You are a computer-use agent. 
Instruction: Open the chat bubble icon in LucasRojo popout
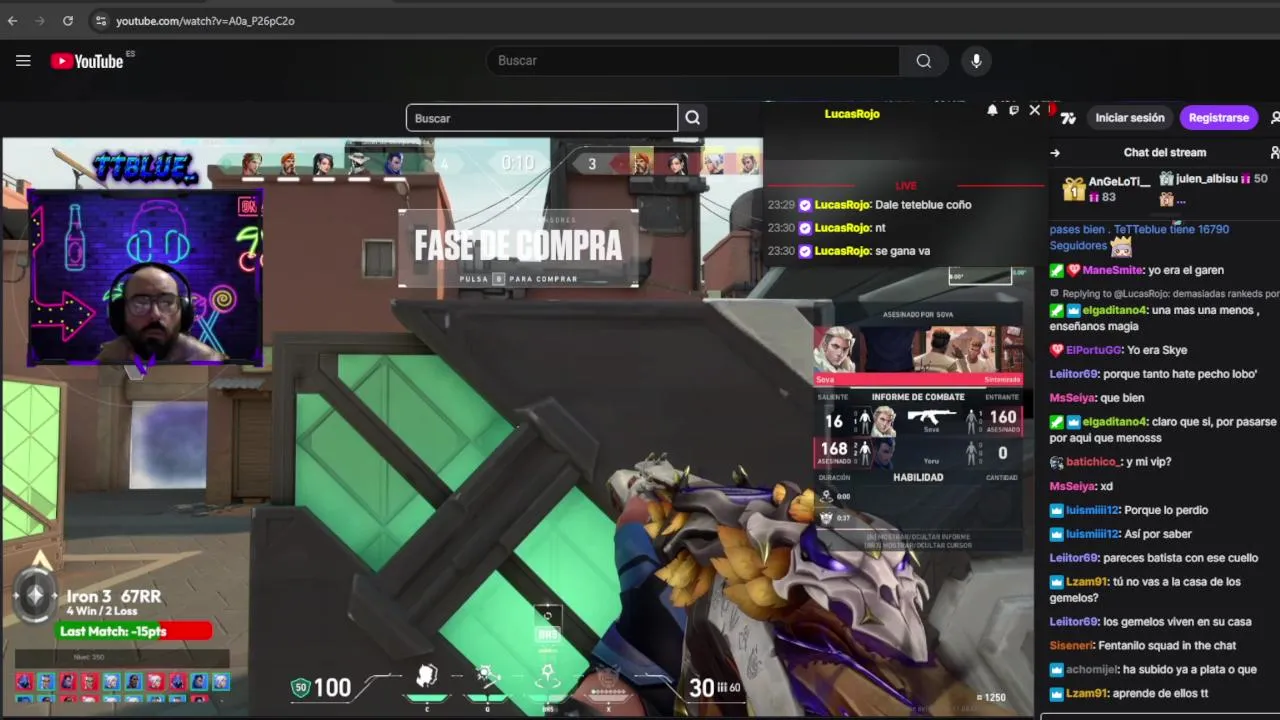click(x=1013, y=110)
